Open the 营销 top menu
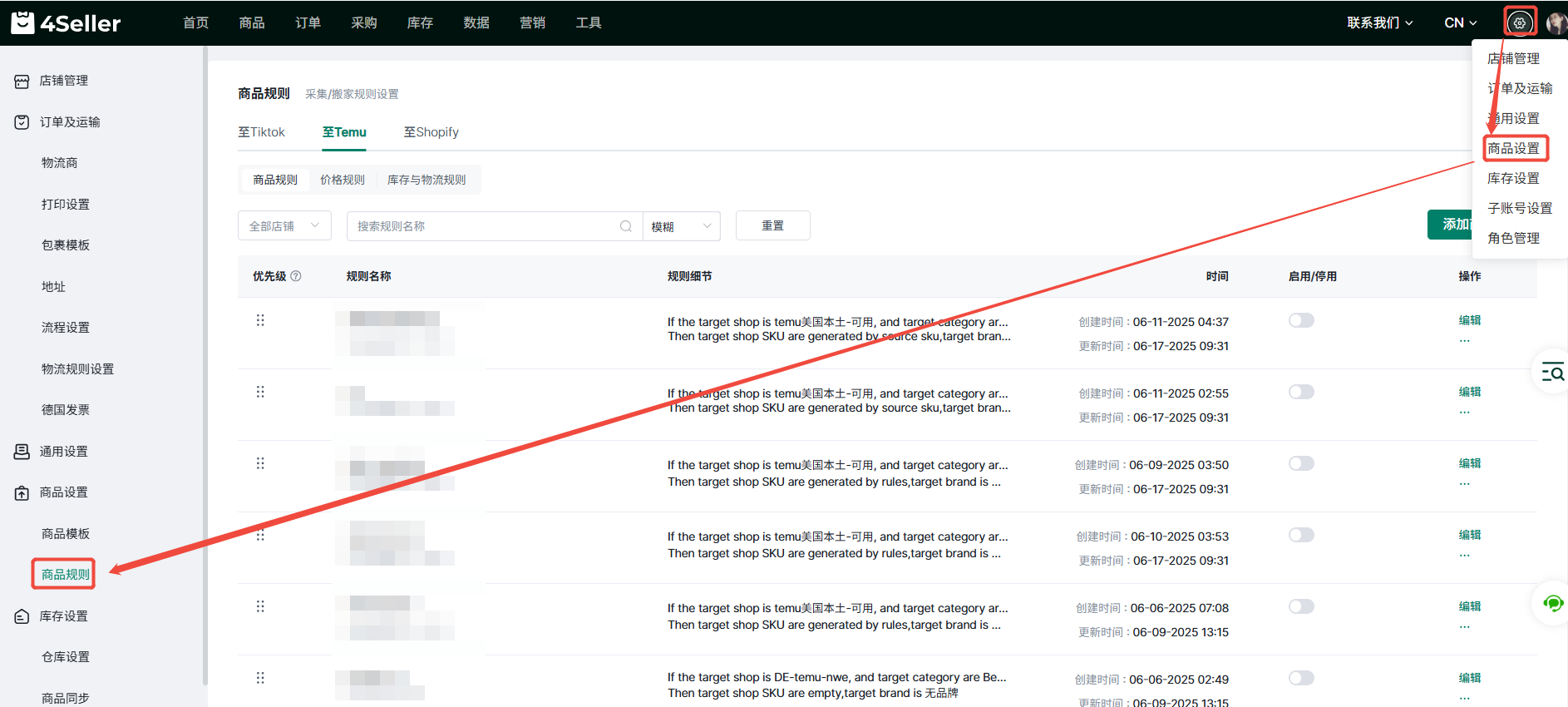Viewport: 1568px width, 707px height. [x=533, y=23]
